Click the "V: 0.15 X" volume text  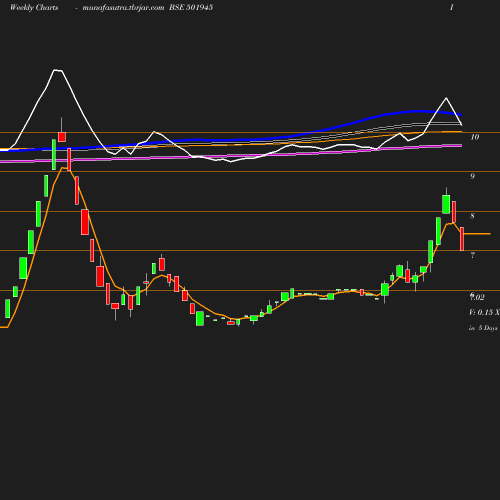(484, 312)
